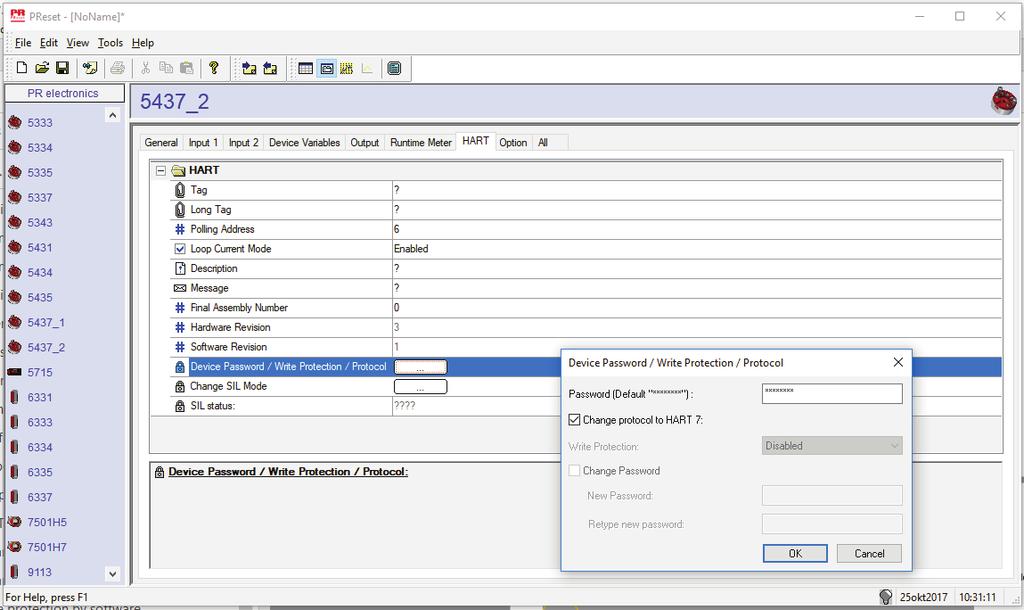Screen dimensions: 1024x610
Task: Close the Device Password dialog
Action: (898, 362)
